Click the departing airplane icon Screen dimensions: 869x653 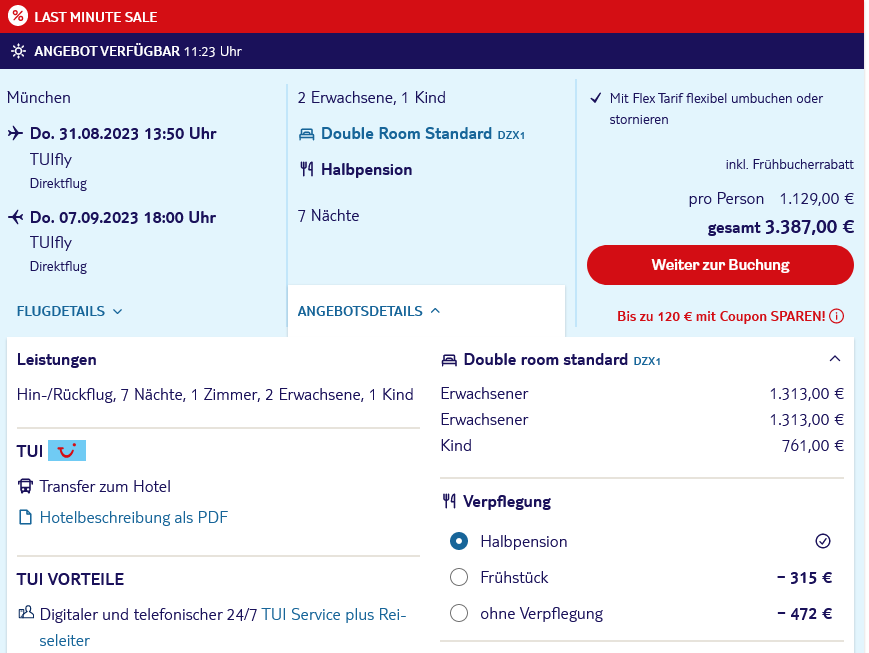(x=16, y=134)
